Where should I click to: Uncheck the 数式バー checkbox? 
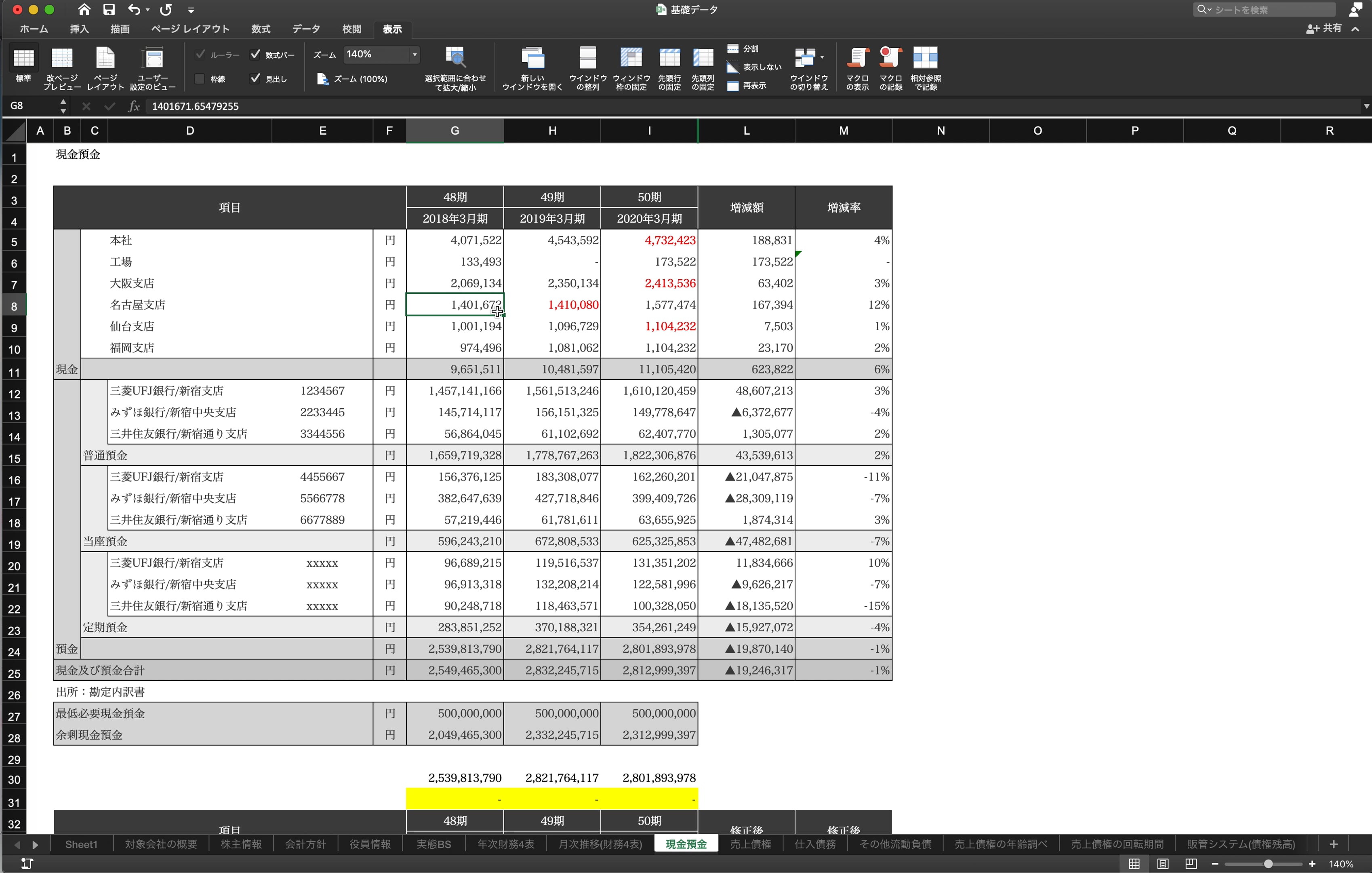point(255,55)
